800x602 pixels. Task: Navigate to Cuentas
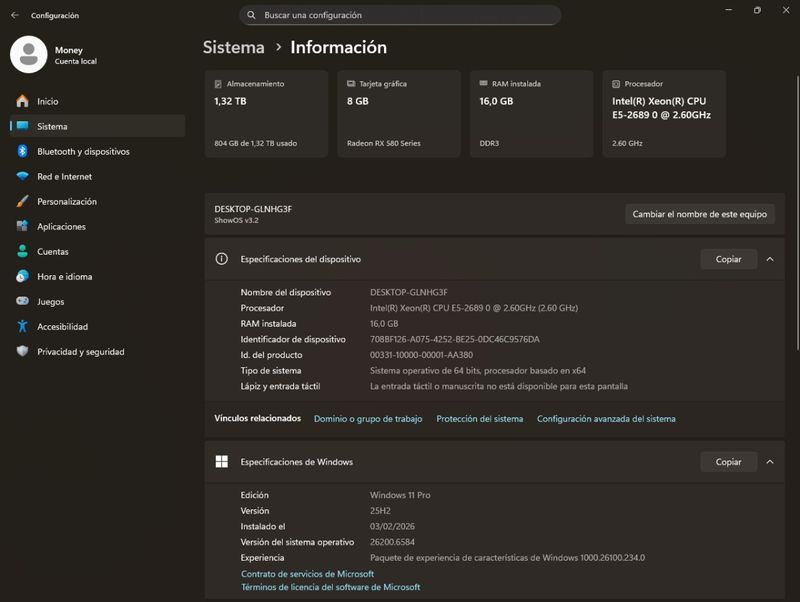[x=97, y=251]
